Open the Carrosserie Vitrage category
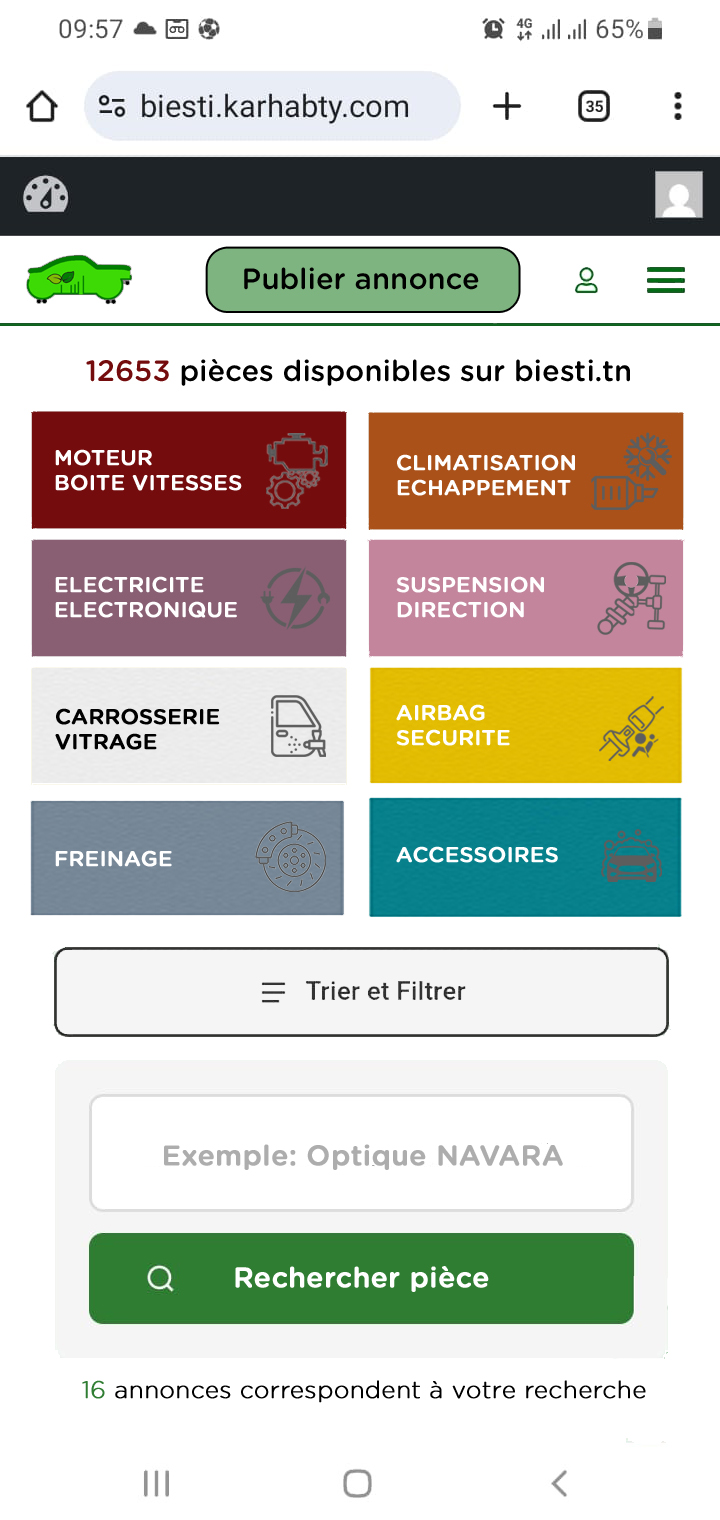 pyautogui.click(x=189, y=726)
